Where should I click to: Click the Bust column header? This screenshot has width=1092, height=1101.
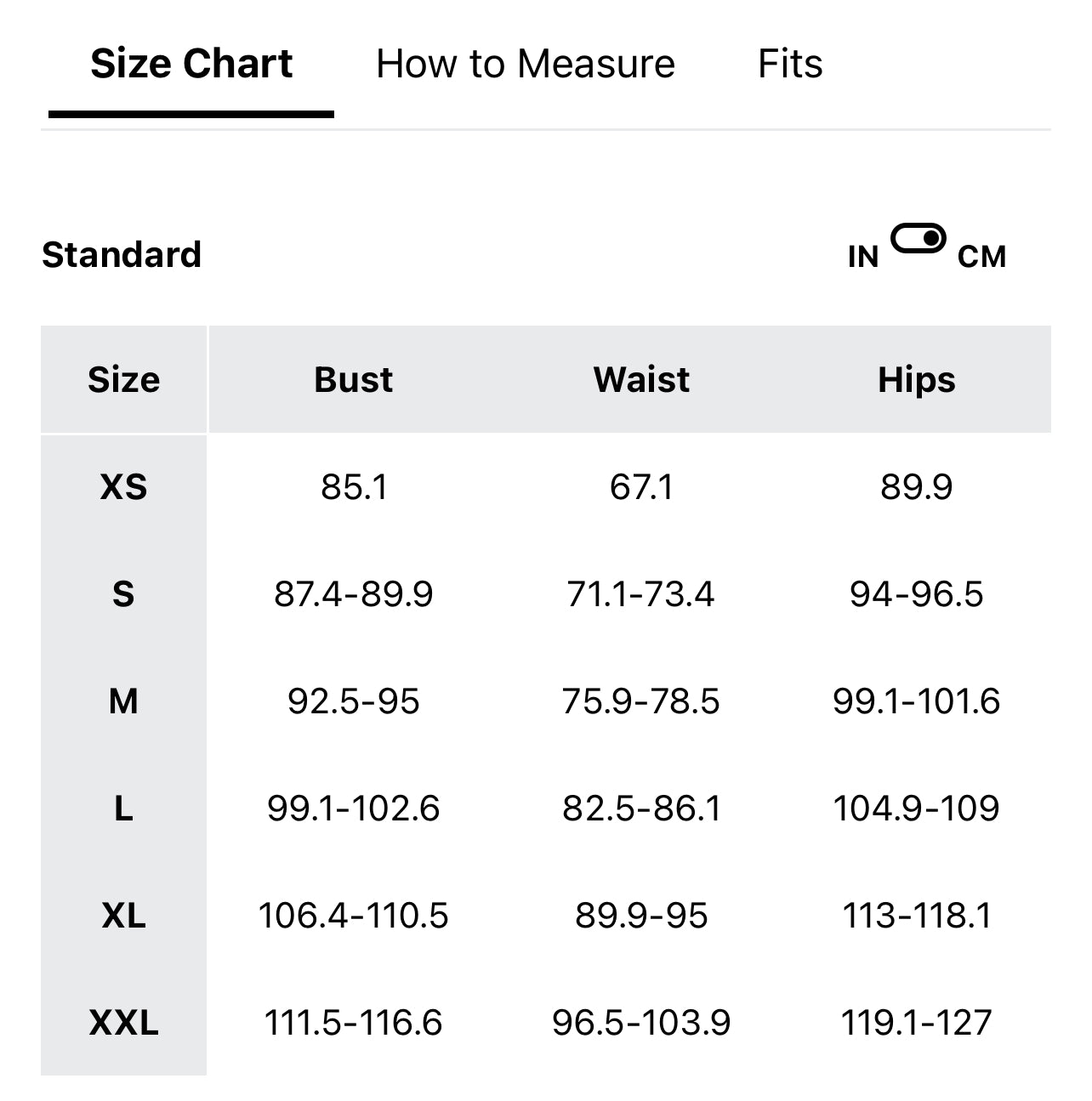point(353,379)
